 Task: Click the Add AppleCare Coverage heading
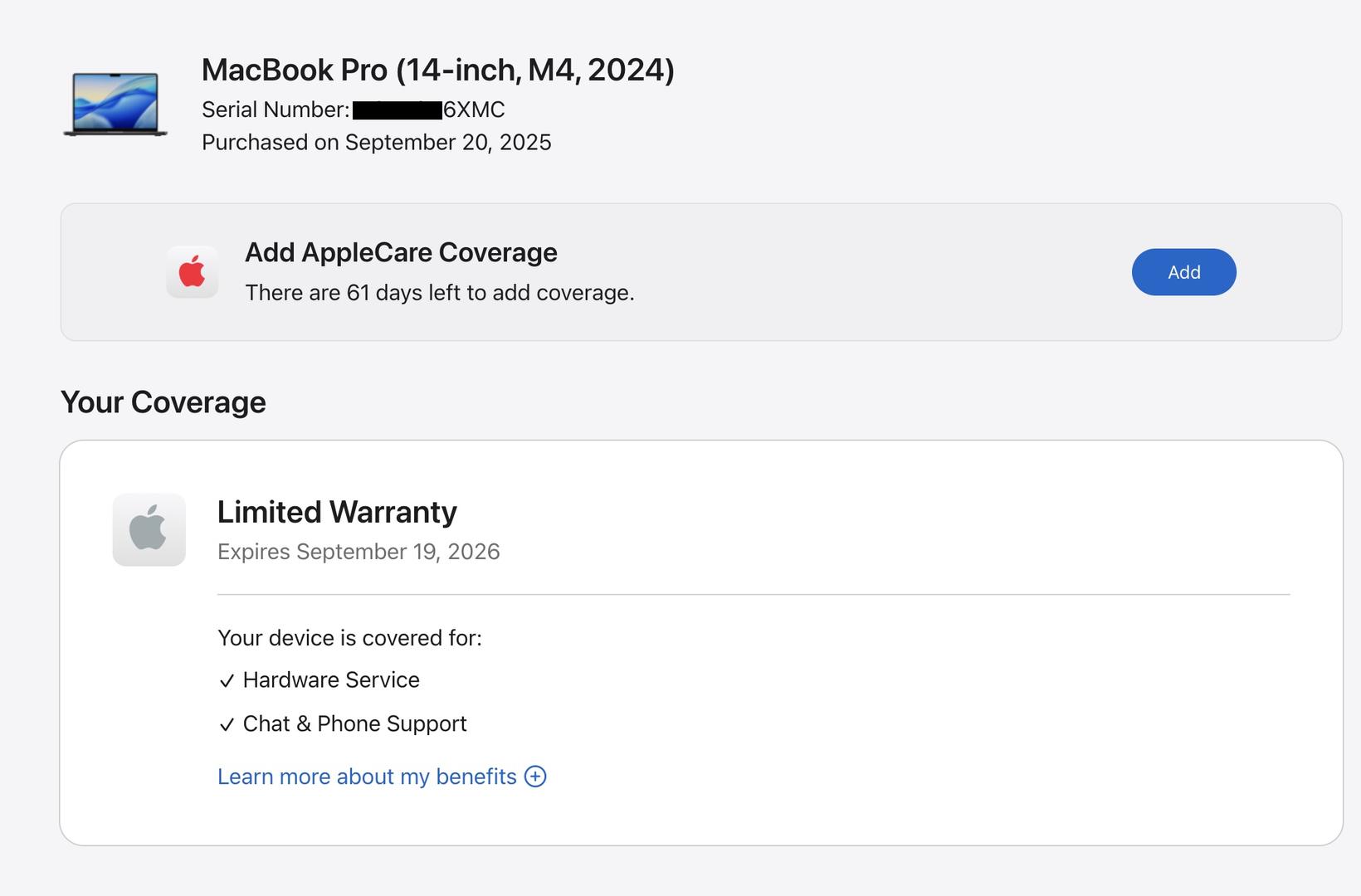(401, 252)
